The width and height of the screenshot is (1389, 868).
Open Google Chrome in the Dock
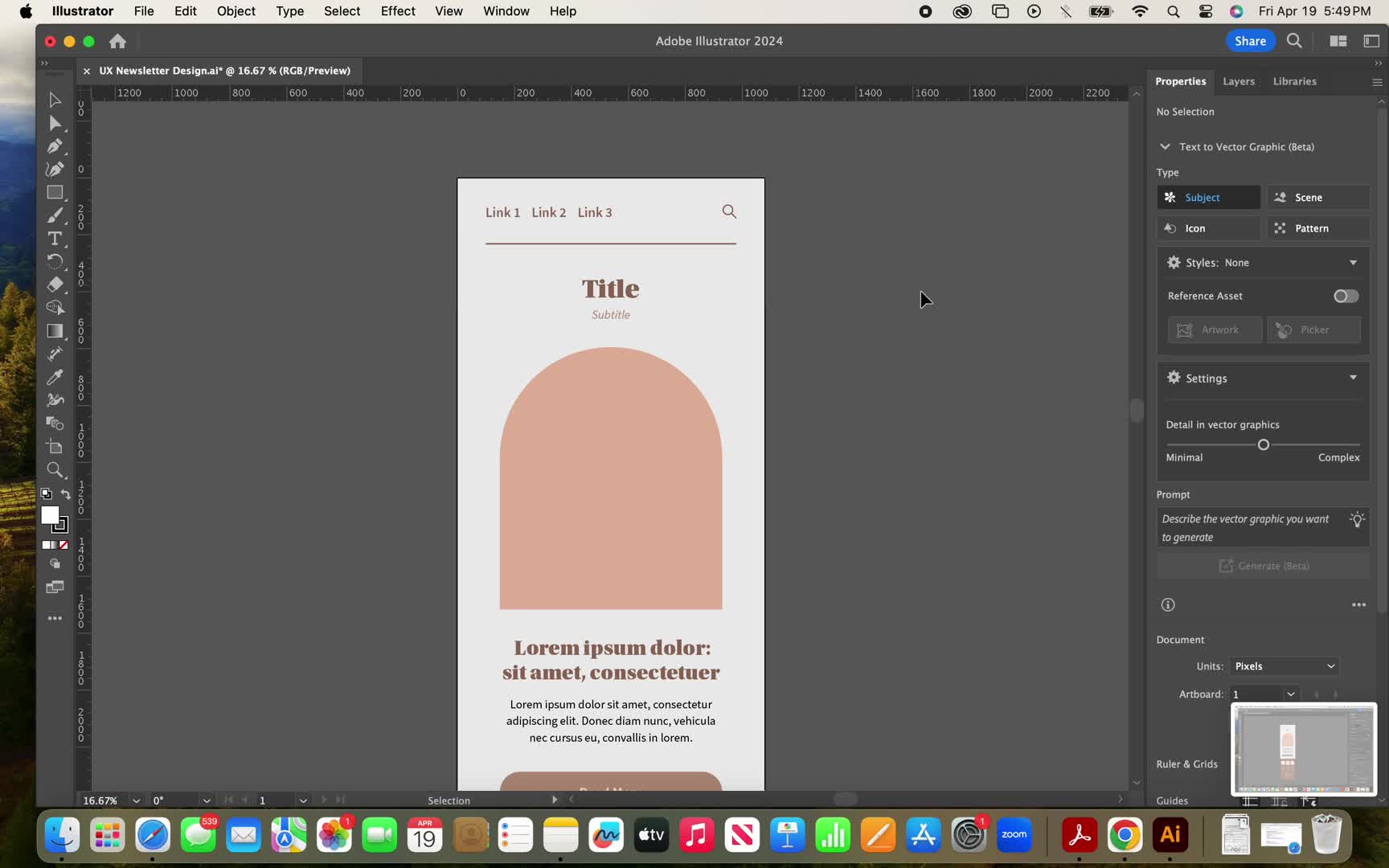tap(1125, 835)
